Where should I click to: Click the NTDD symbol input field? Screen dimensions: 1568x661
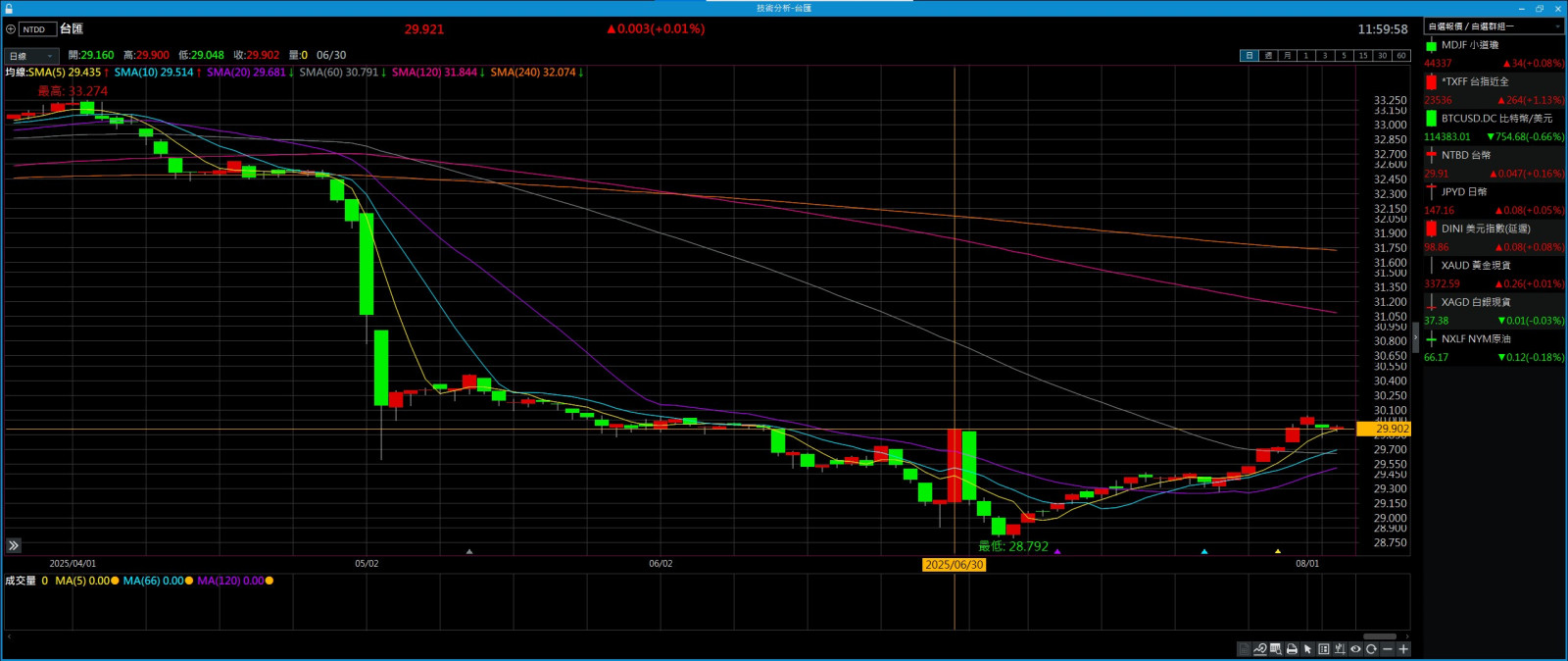point(37,29)
